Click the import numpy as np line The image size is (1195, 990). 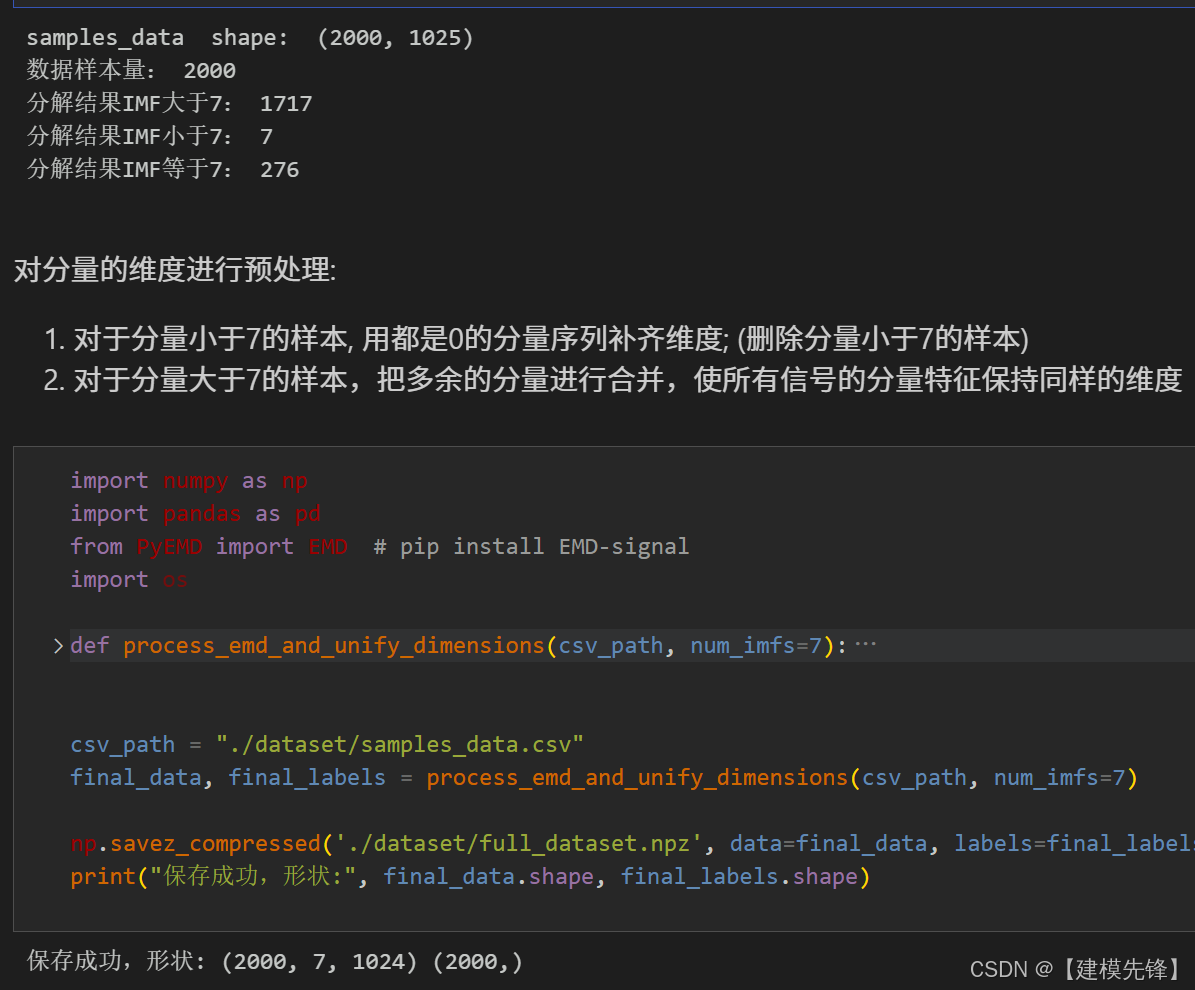189,481
